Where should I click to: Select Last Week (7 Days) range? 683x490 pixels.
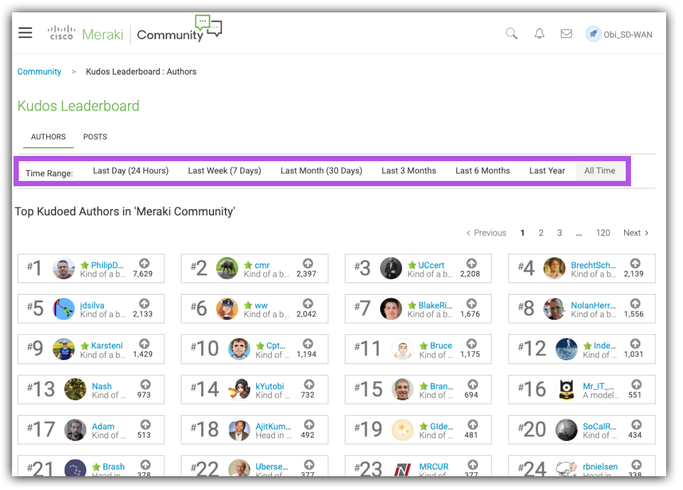pos(224,171)
